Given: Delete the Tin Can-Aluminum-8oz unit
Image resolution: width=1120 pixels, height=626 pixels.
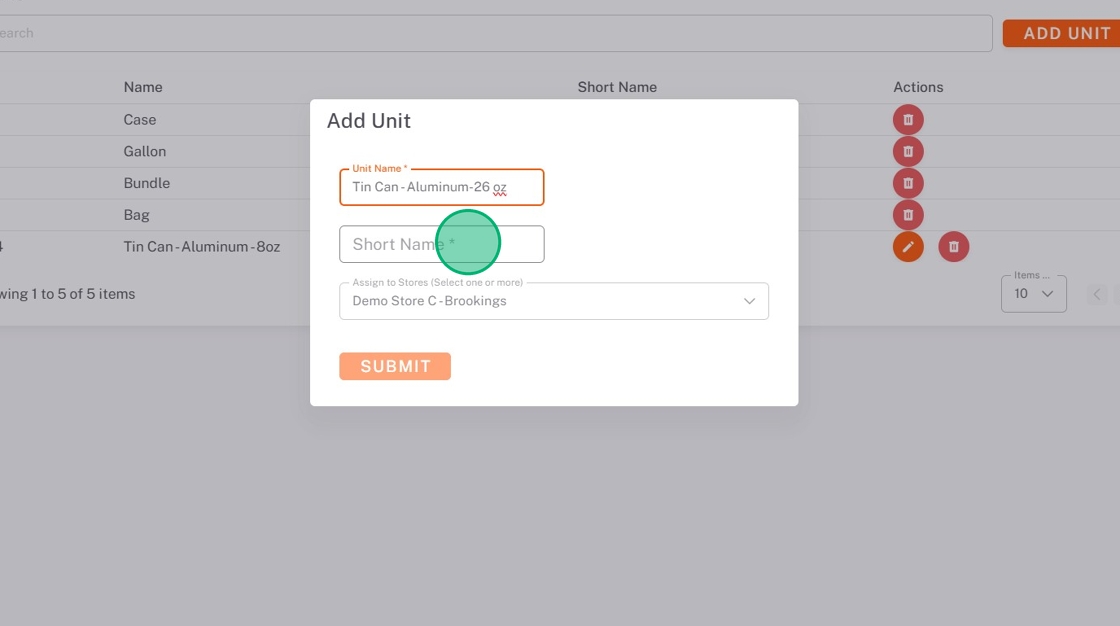Looking at the screenshot, I should click(x=954, y=246).
